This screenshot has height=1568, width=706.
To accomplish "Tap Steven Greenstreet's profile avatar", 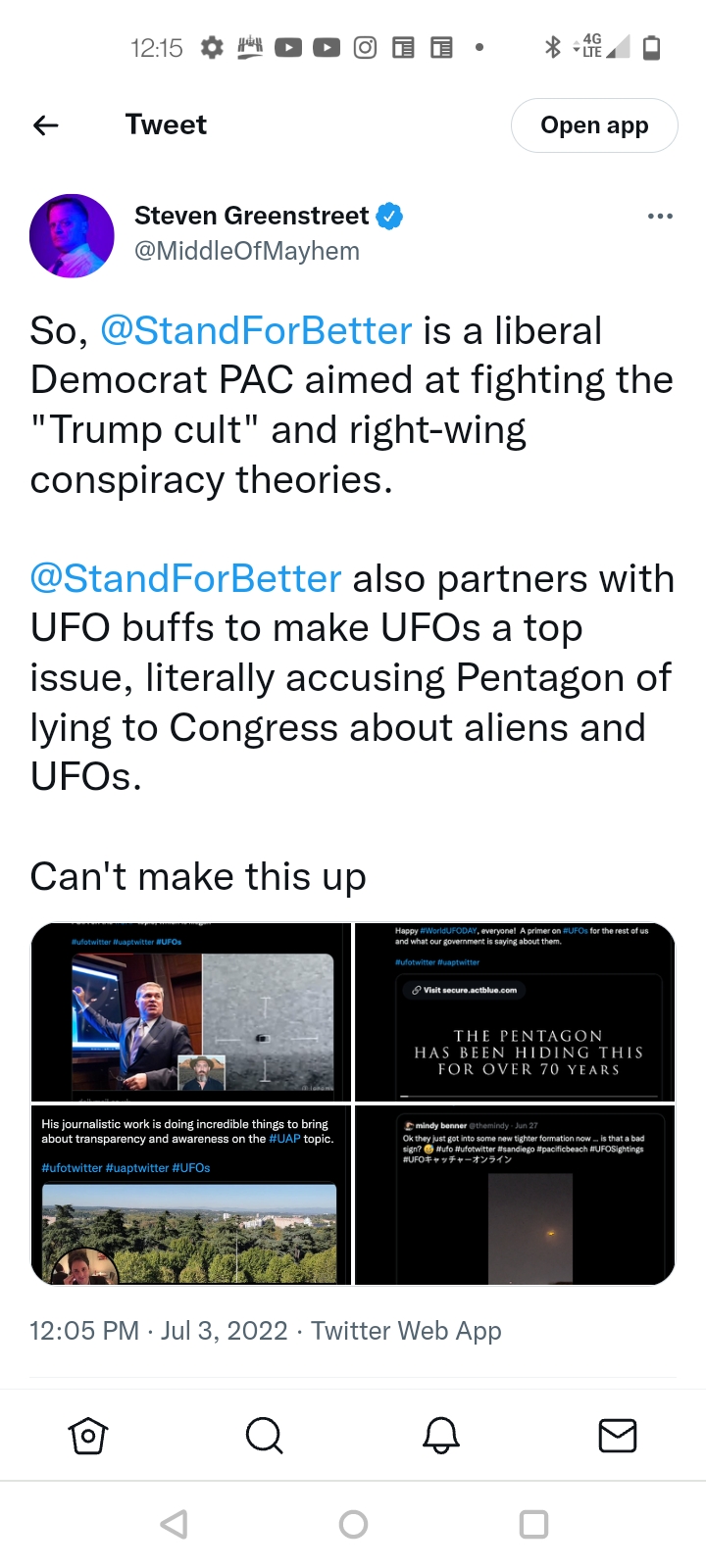I will pos(72,236).
